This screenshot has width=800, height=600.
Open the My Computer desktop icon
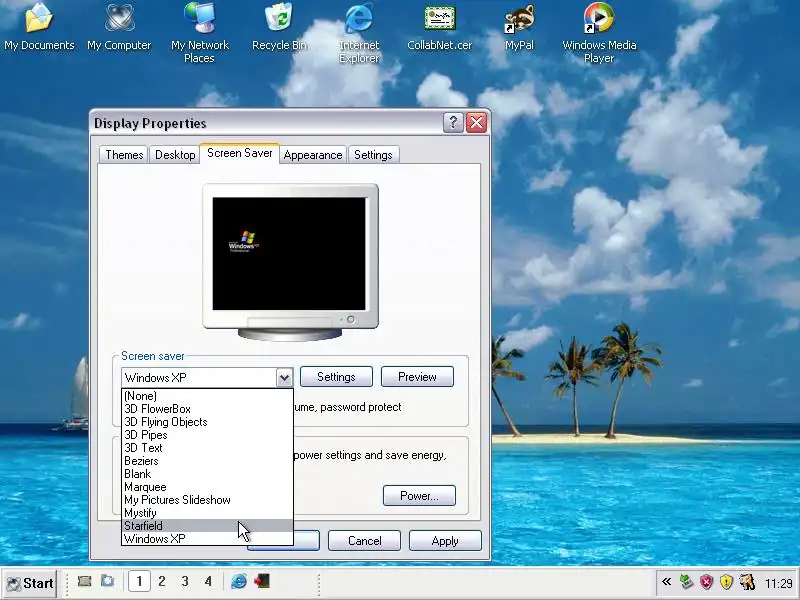click(119, 28)
